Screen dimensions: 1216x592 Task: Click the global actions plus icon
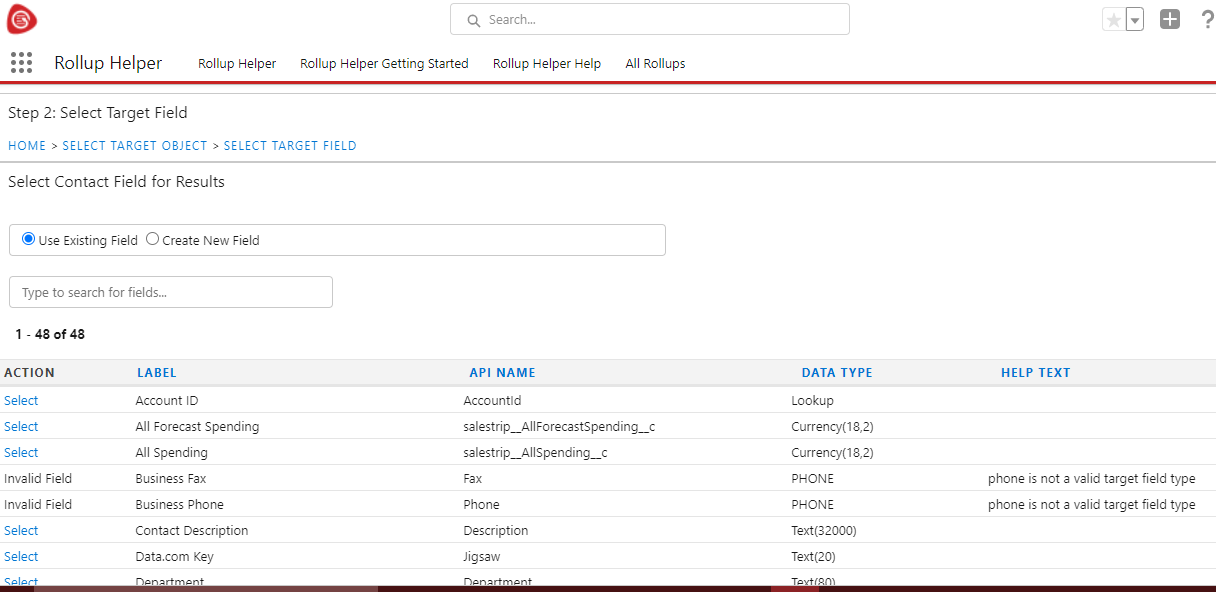point(1170,19)
